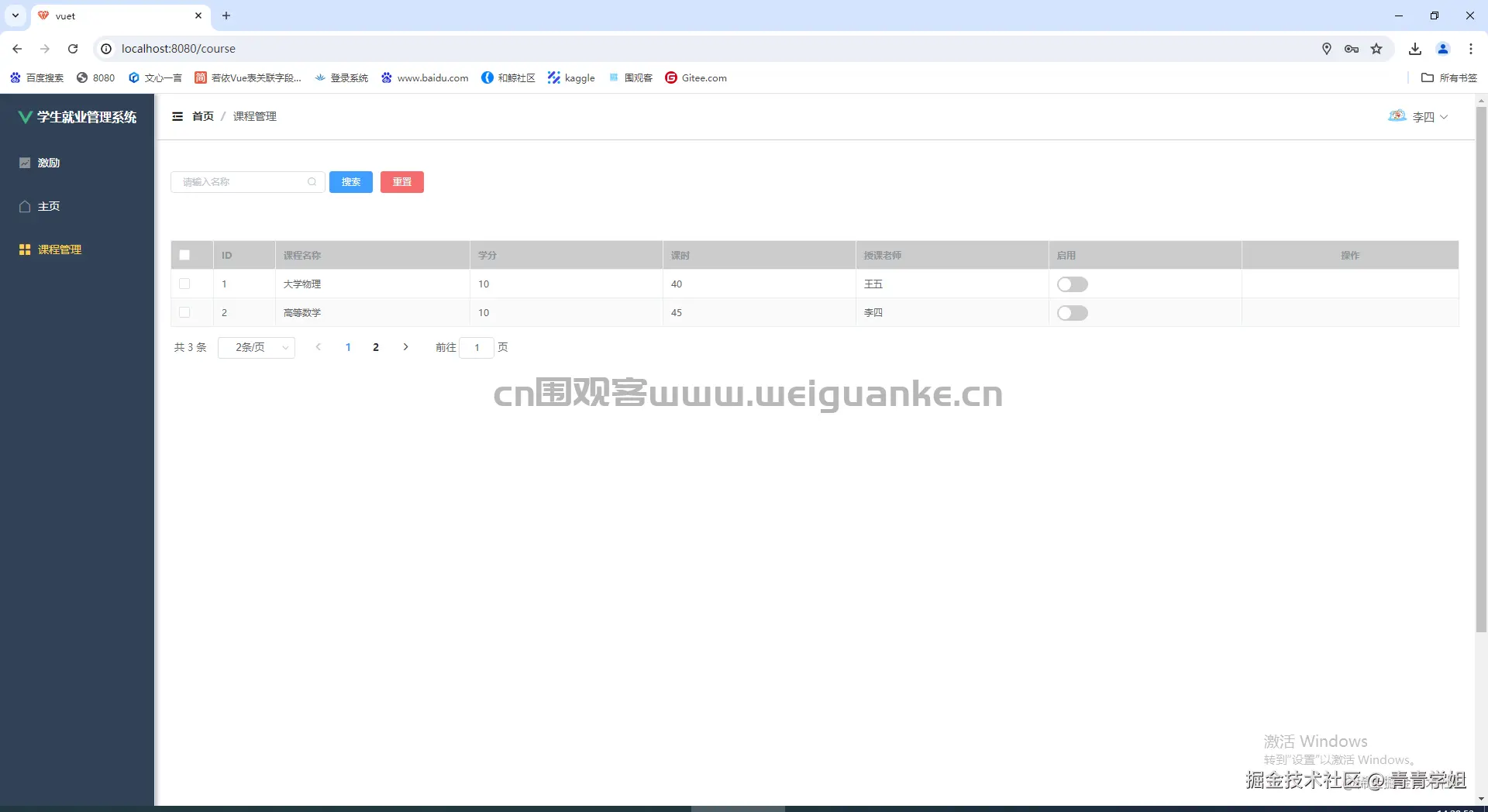Click the 课程管理 grid icon in sidebar
Viewport: 1488px width, 812px height.
pyautogui.click(x=25, y=249)
